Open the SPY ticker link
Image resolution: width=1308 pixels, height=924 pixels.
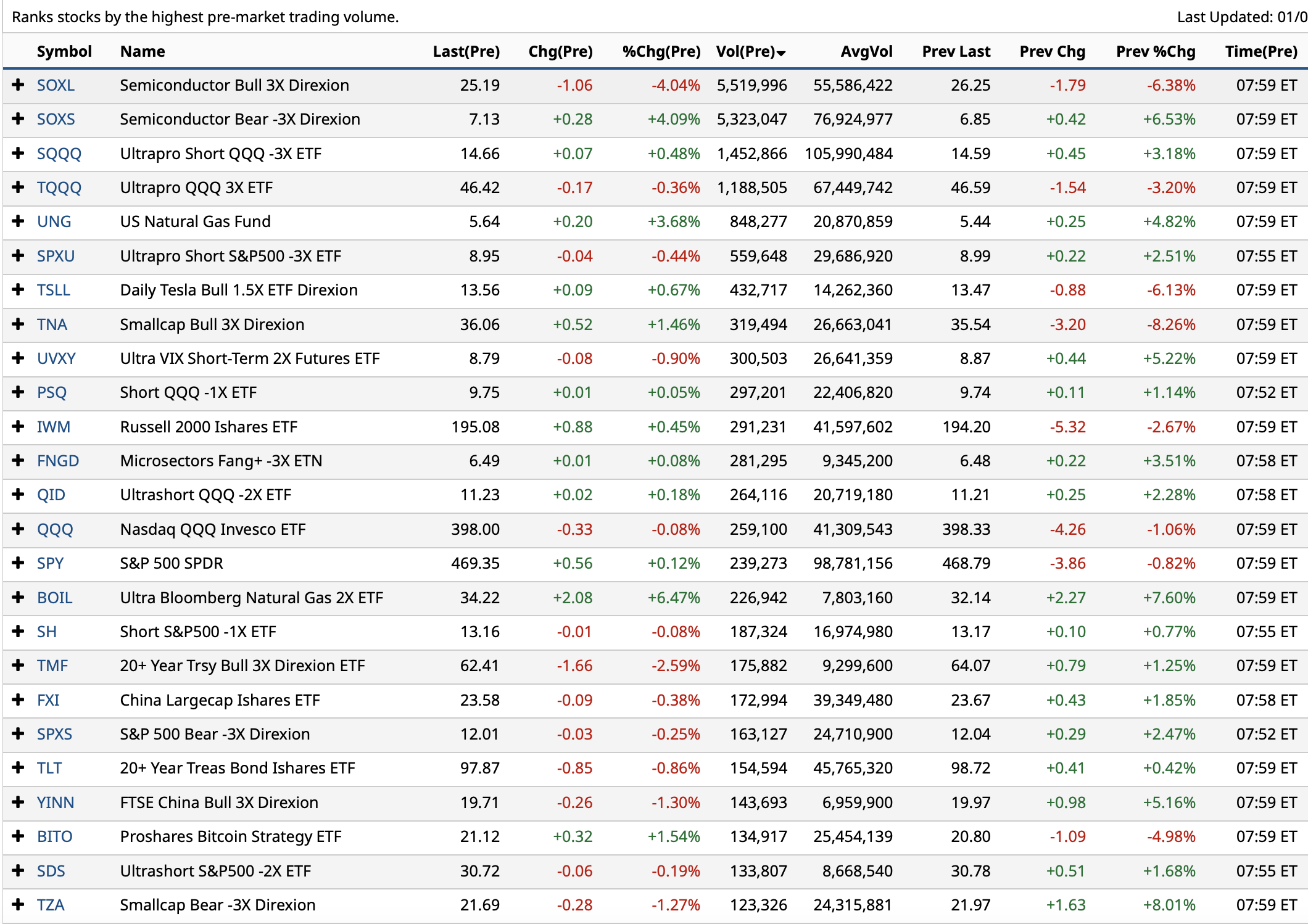[x=50, y=563]
